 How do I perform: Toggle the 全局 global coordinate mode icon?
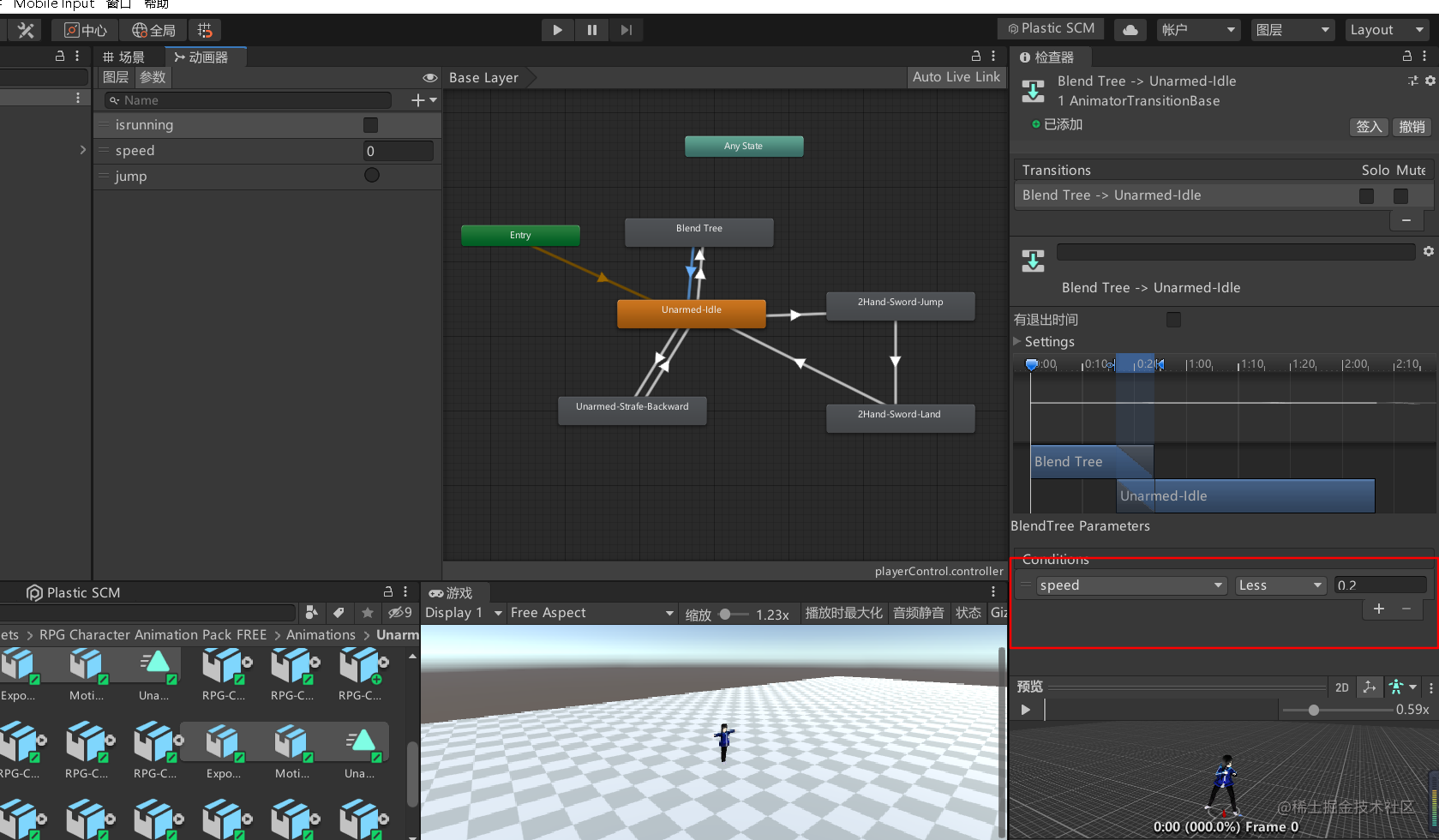pyautogui.click(x=153, y=30)
